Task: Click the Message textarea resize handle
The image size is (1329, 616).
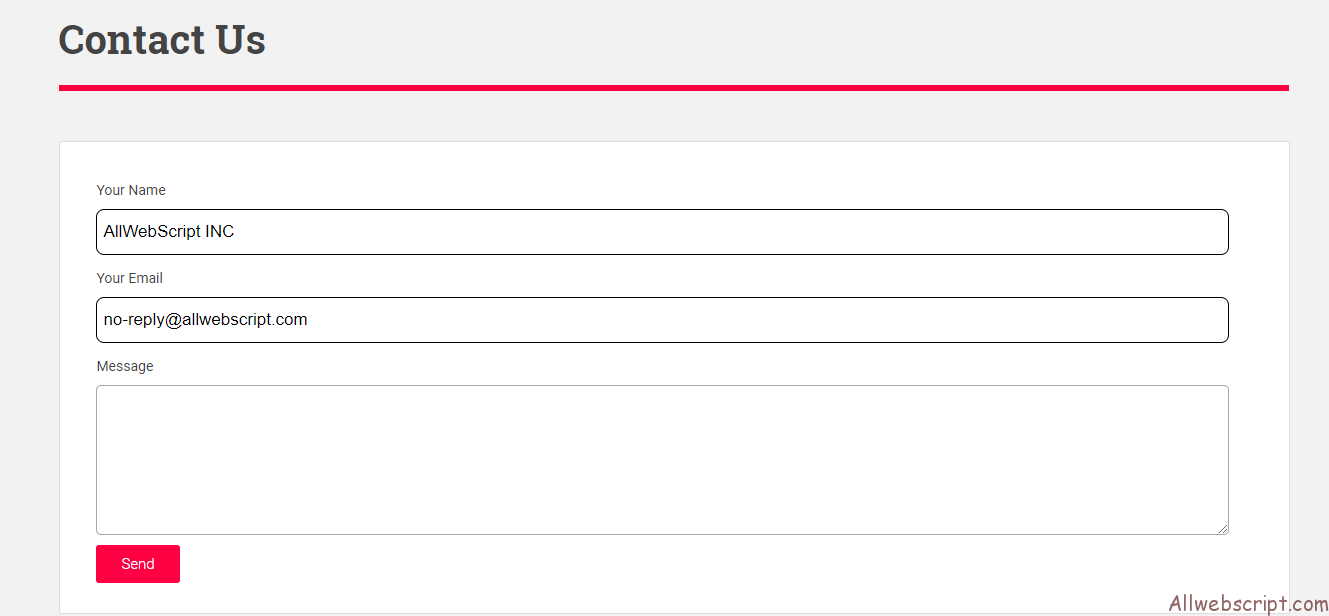Action: pyautogui.click(x=1222, y=528)
